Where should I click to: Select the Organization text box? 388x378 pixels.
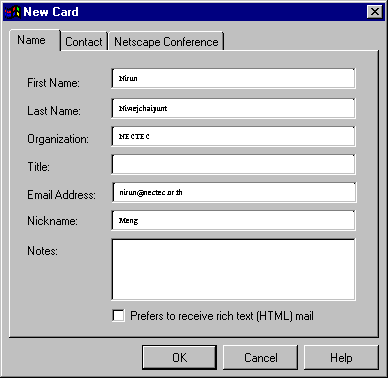[x=233, y=136]
